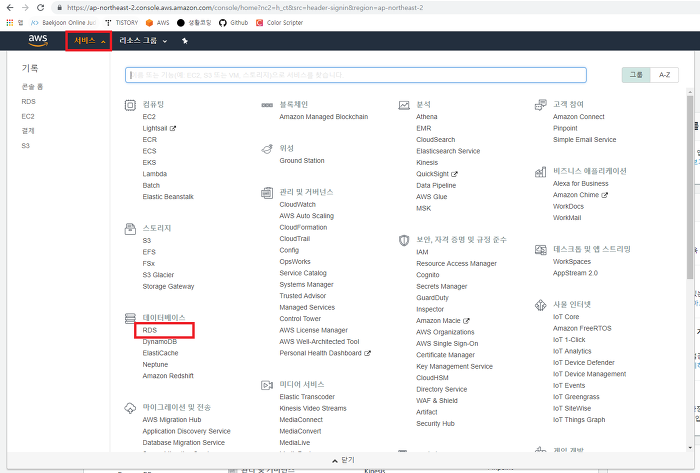
Task: Click the Management & Governance icon
Action: tap(267, 193)
